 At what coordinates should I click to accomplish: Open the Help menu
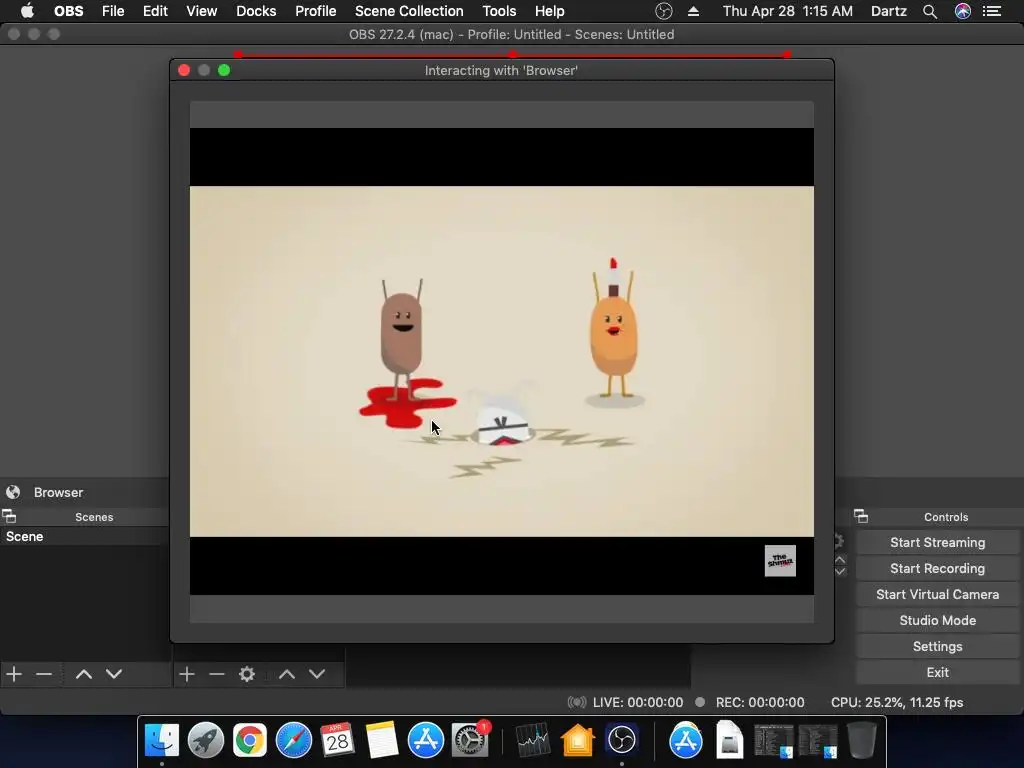(x=549, y=11)
